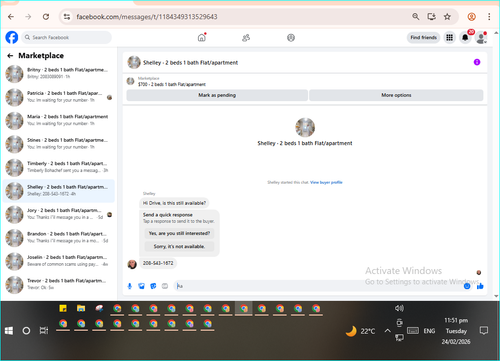Open the View buyer profile link
Viewport: 500px width, 361px height.
pos(326,182)
